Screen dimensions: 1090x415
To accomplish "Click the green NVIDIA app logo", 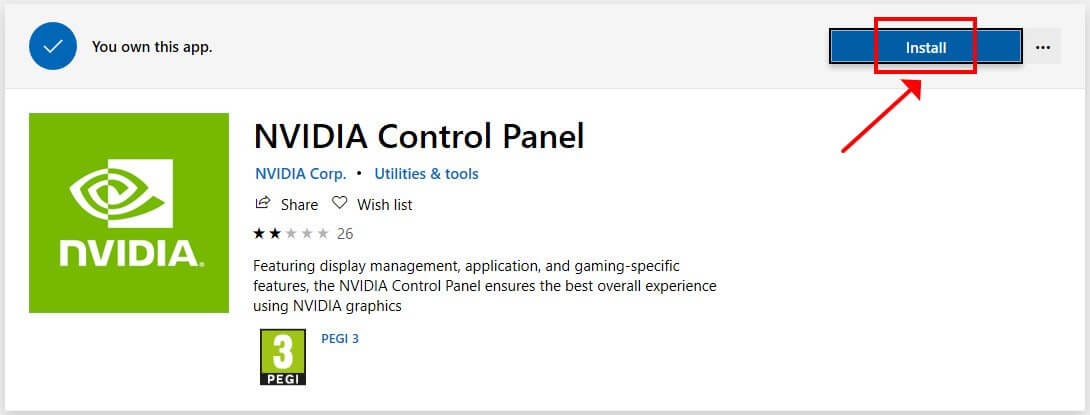I will [x=129, y=213].
